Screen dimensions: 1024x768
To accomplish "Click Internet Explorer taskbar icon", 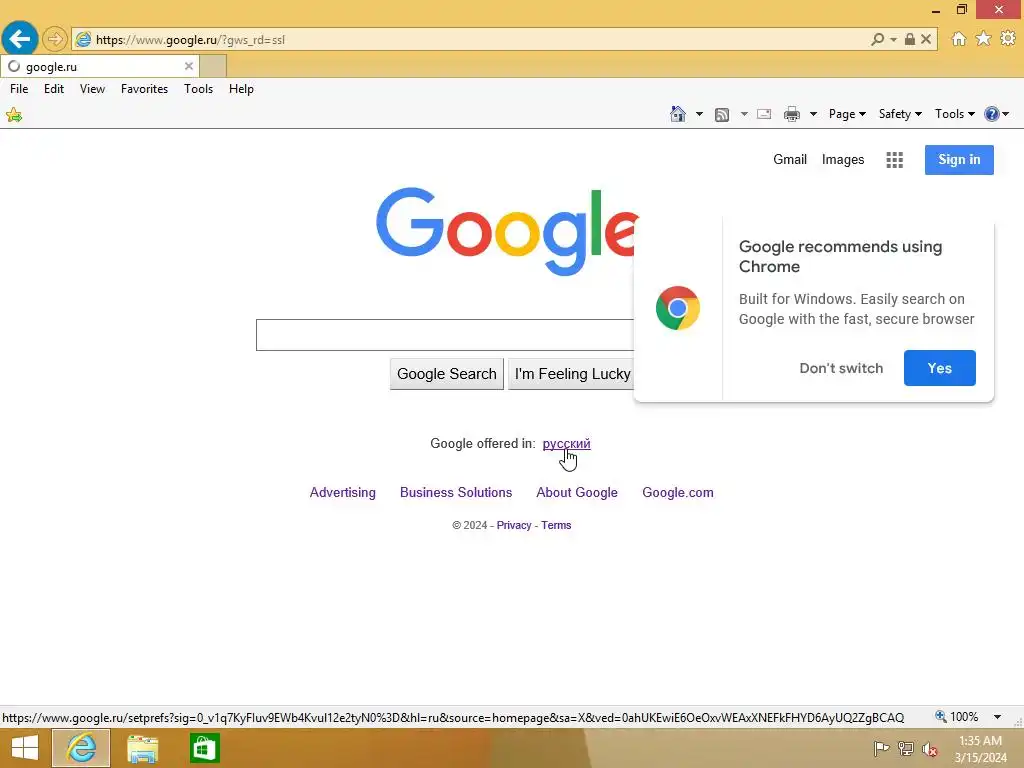I will click(81, 748).
